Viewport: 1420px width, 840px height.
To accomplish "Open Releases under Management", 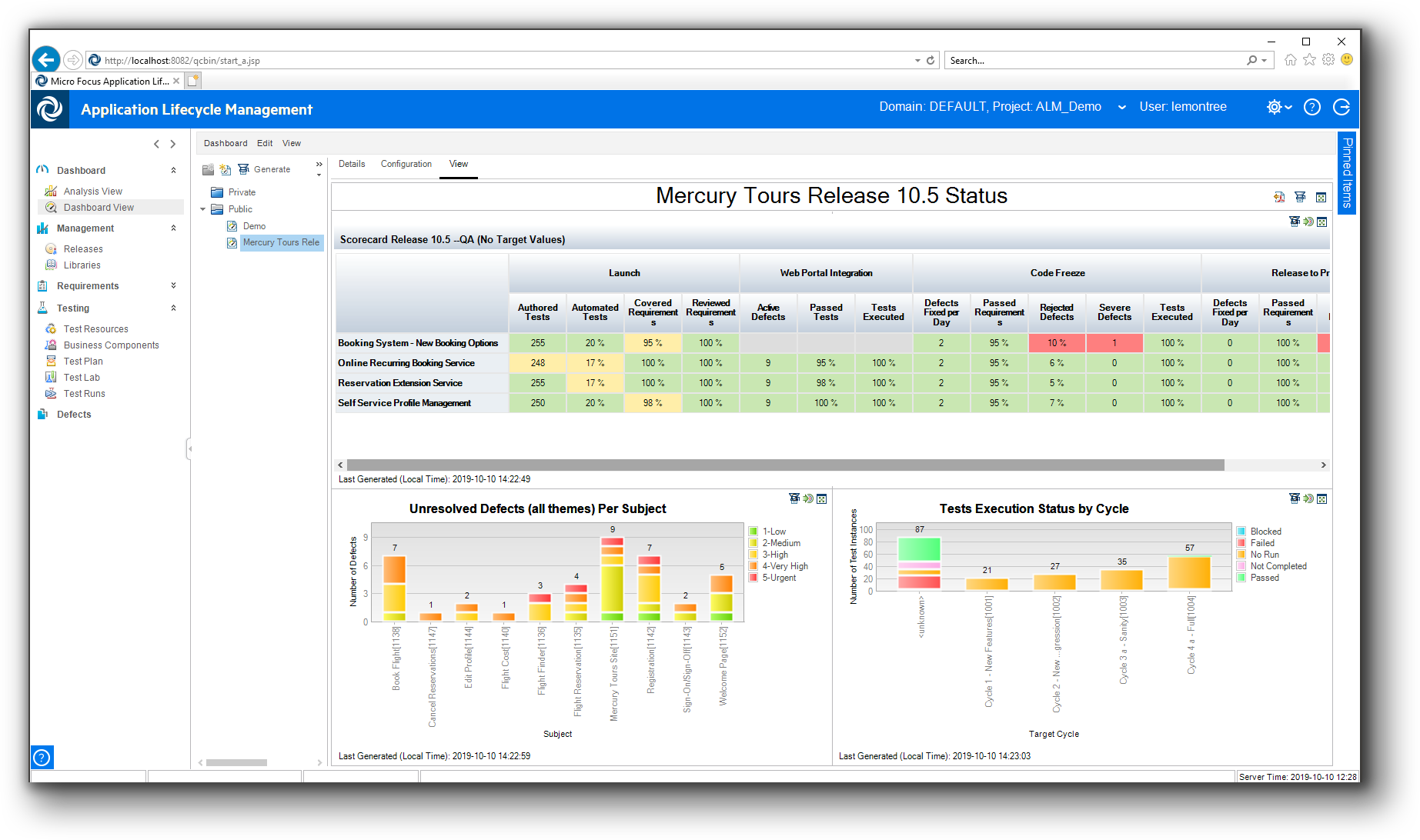I will click(83, 248).
